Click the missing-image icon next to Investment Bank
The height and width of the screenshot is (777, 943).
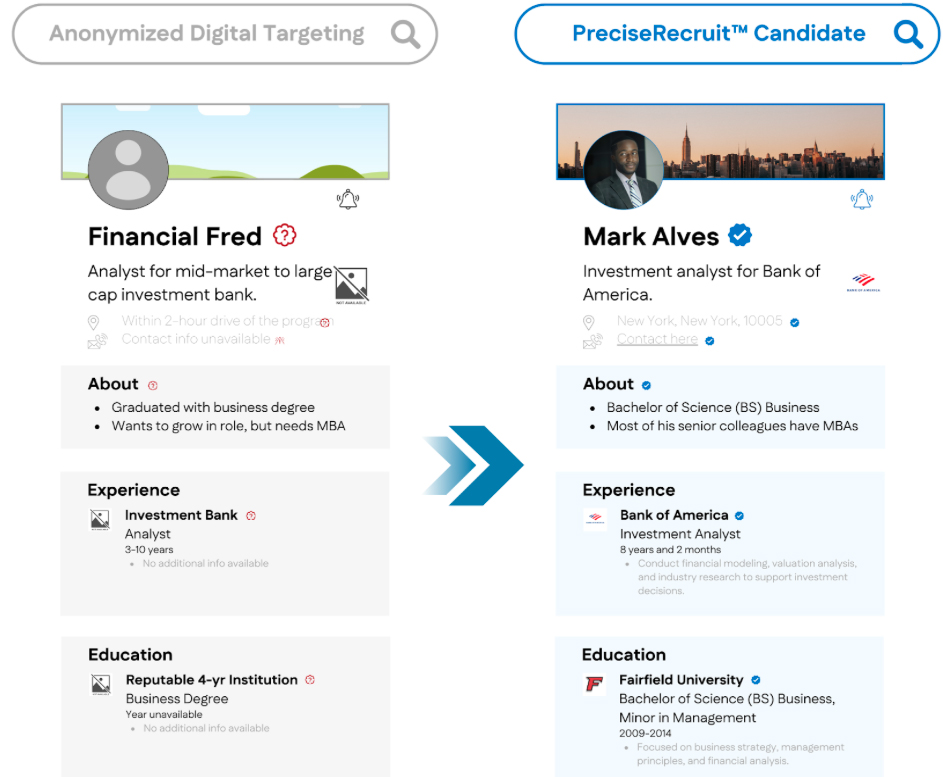100,520
